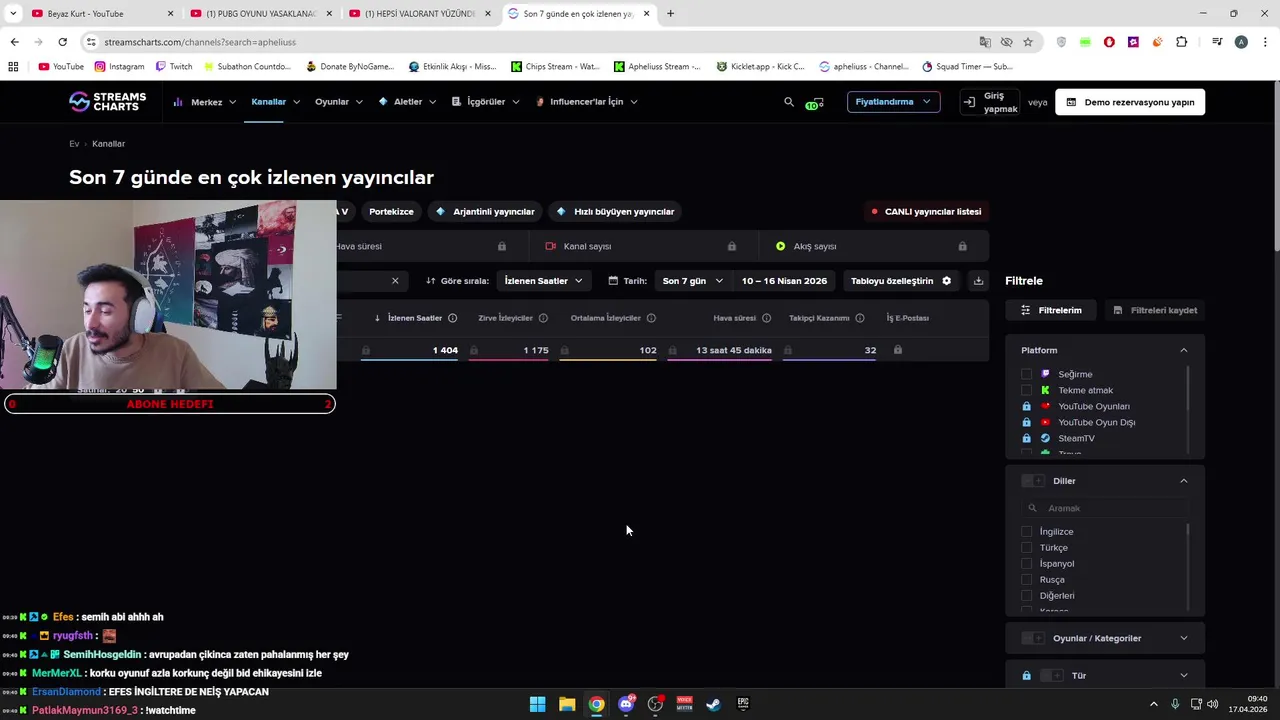Screen dimensions: 1280x720
Task: Click the Windows Start button
Action: coord(537,704)
